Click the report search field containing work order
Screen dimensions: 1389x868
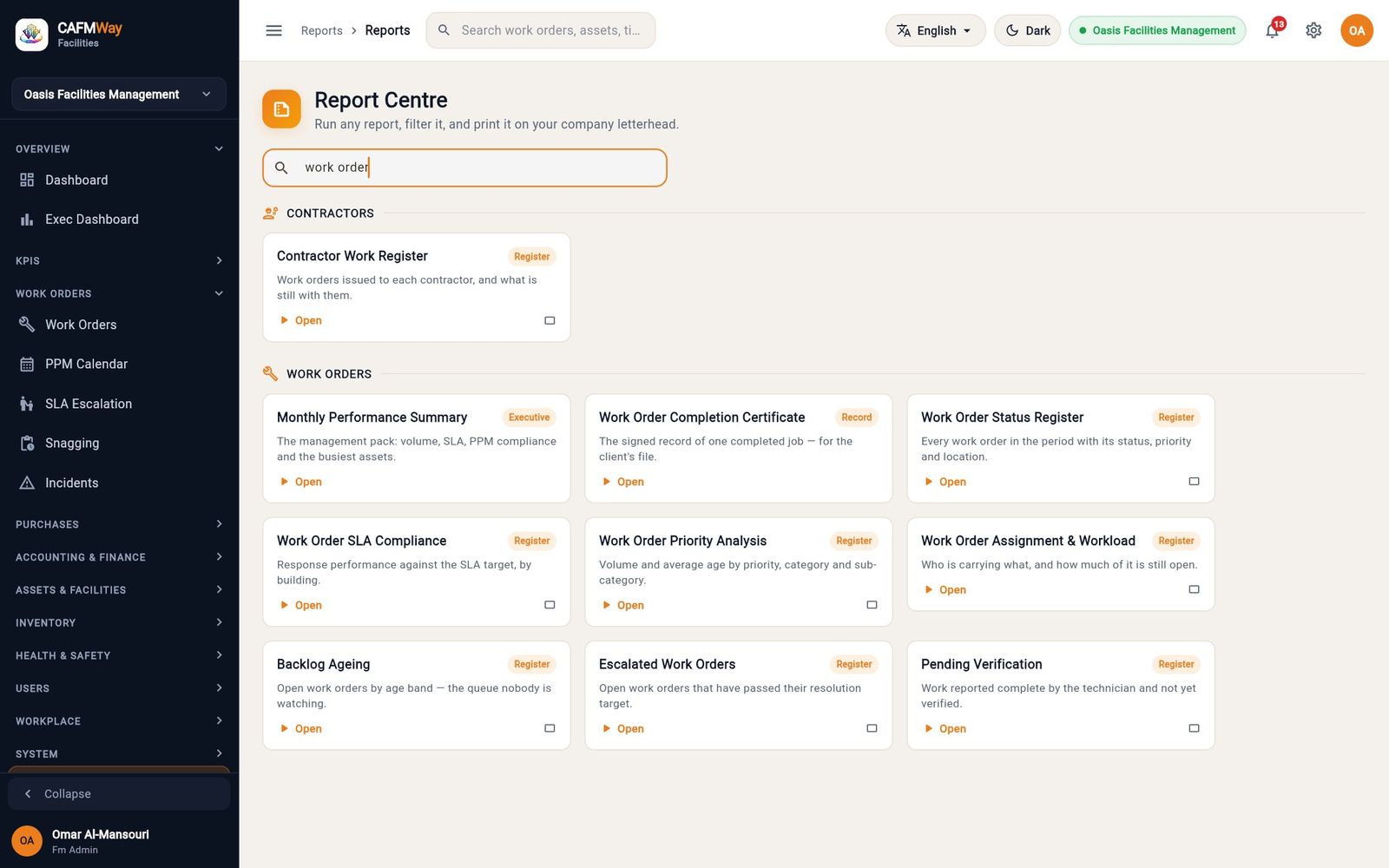point(464,168)
